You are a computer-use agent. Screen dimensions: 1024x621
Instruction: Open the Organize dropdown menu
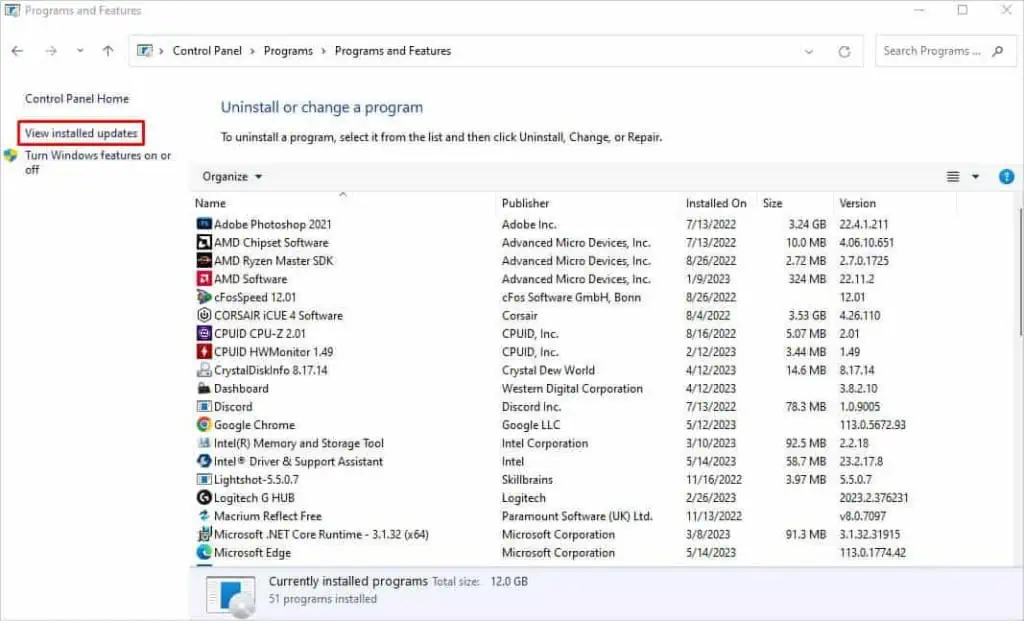pyautogui.click(x=230, y=176)
